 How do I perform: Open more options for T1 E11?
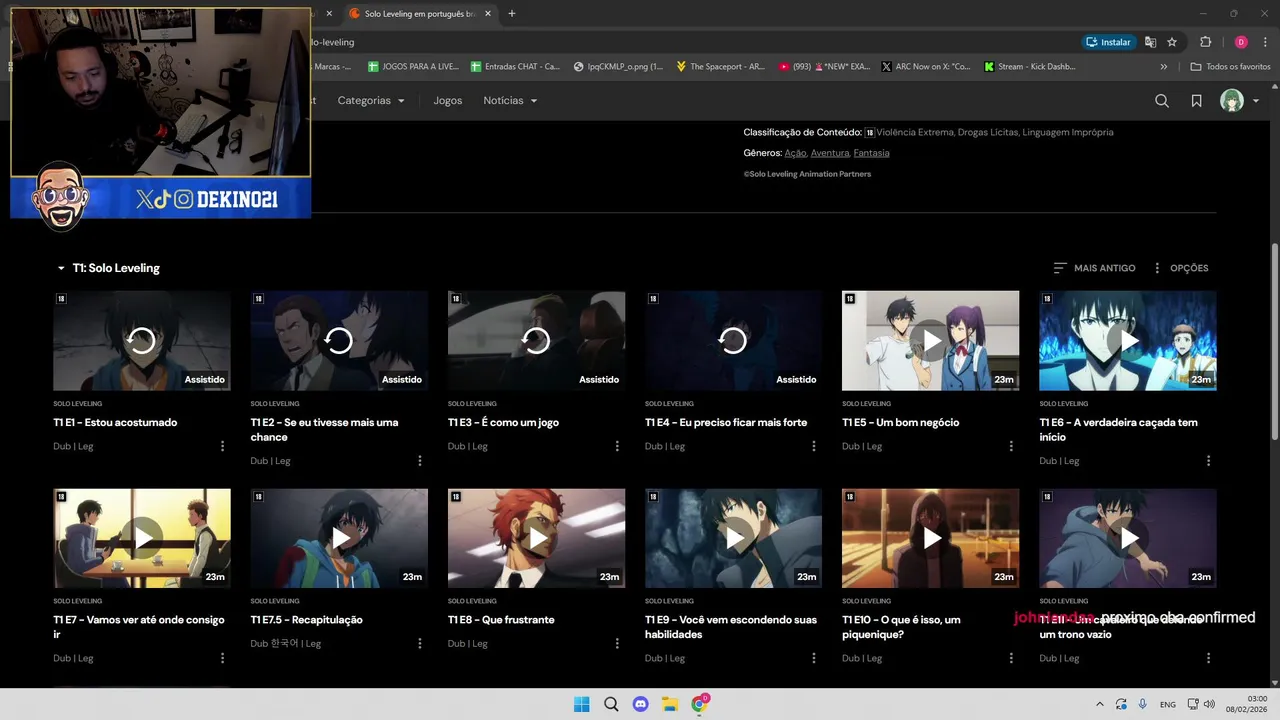[x=1208, y=658]
